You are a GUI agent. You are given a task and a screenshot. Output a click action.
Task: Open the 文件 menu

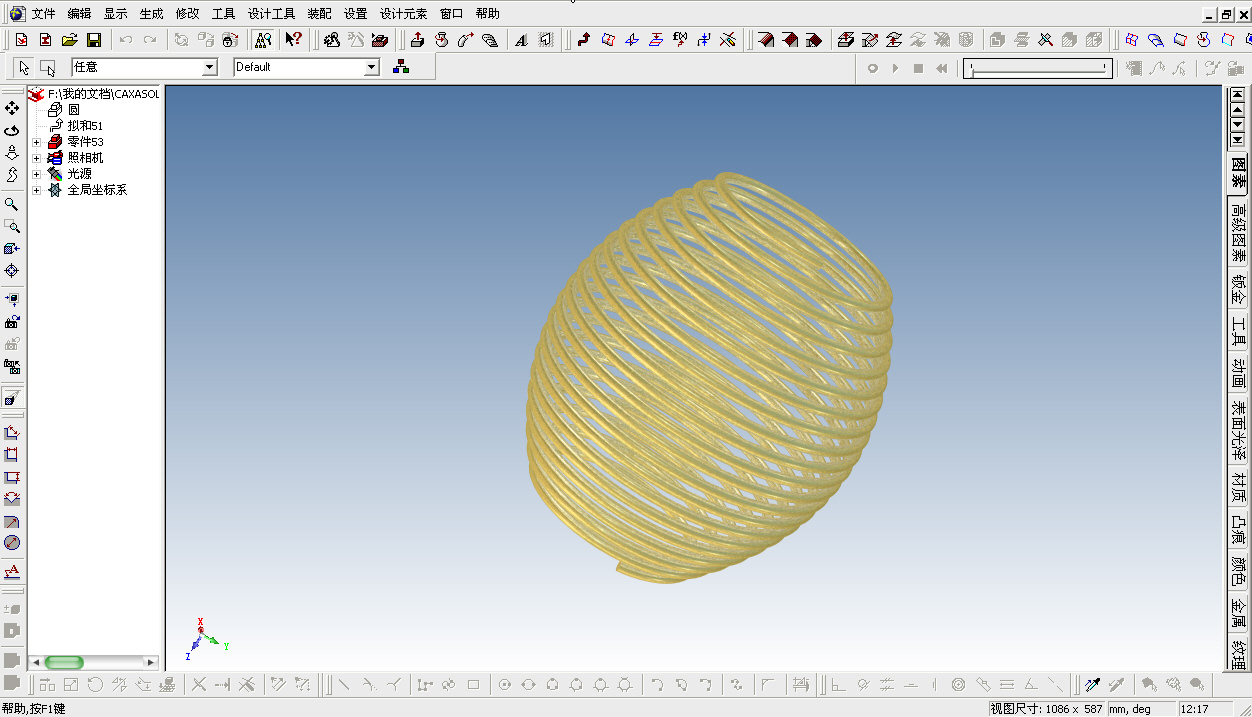point(44,14)
